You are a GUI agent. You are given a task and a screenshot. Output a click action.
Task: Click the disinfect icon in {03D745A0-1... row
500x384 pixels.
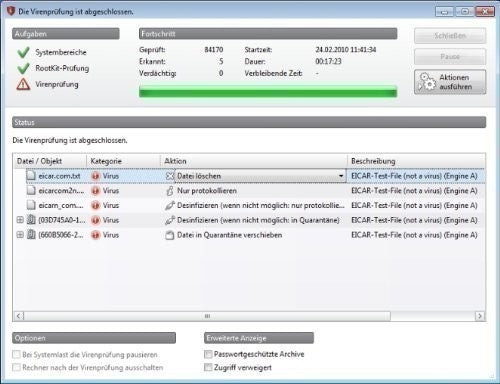coord(170,220)
